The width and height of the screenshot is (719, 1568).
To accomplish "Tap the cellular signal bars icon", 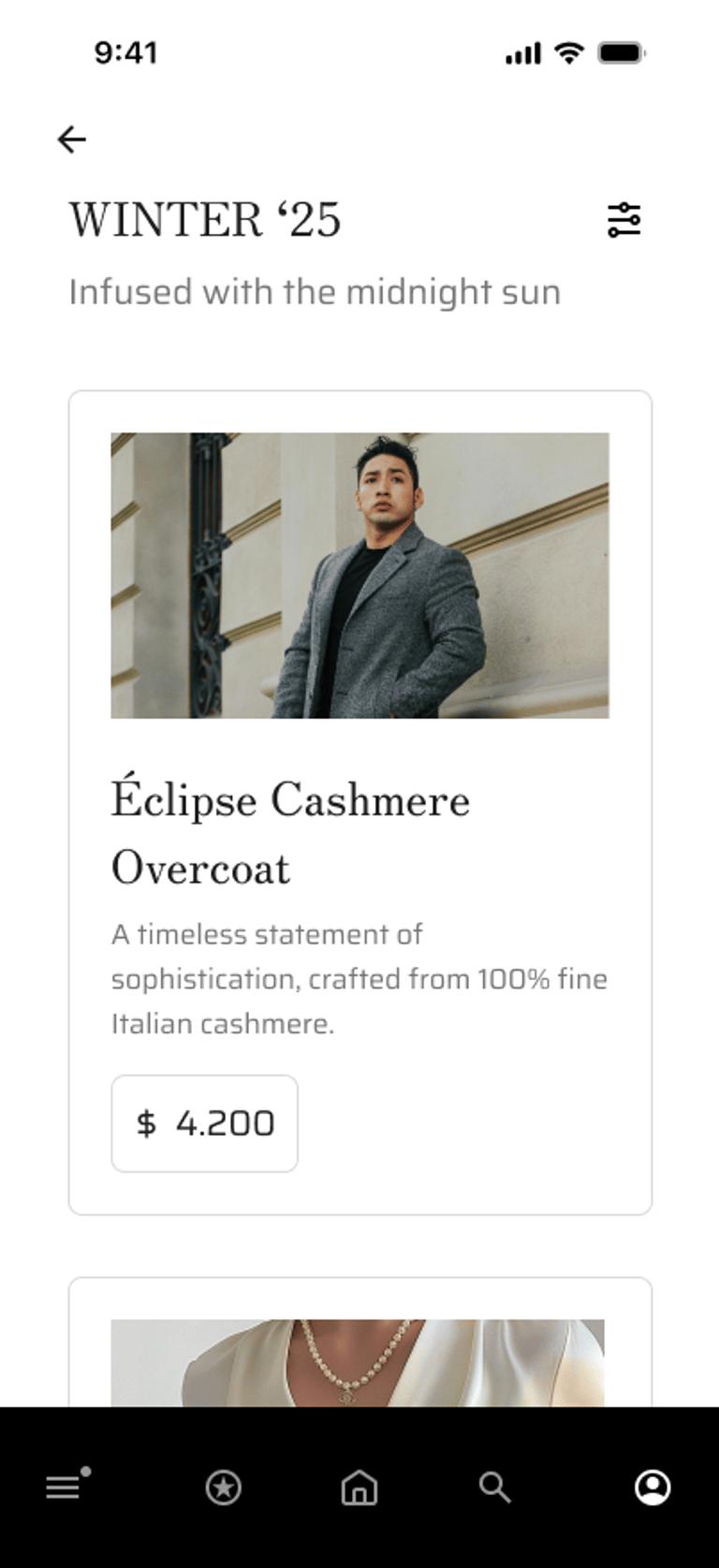I will (523, 53).
